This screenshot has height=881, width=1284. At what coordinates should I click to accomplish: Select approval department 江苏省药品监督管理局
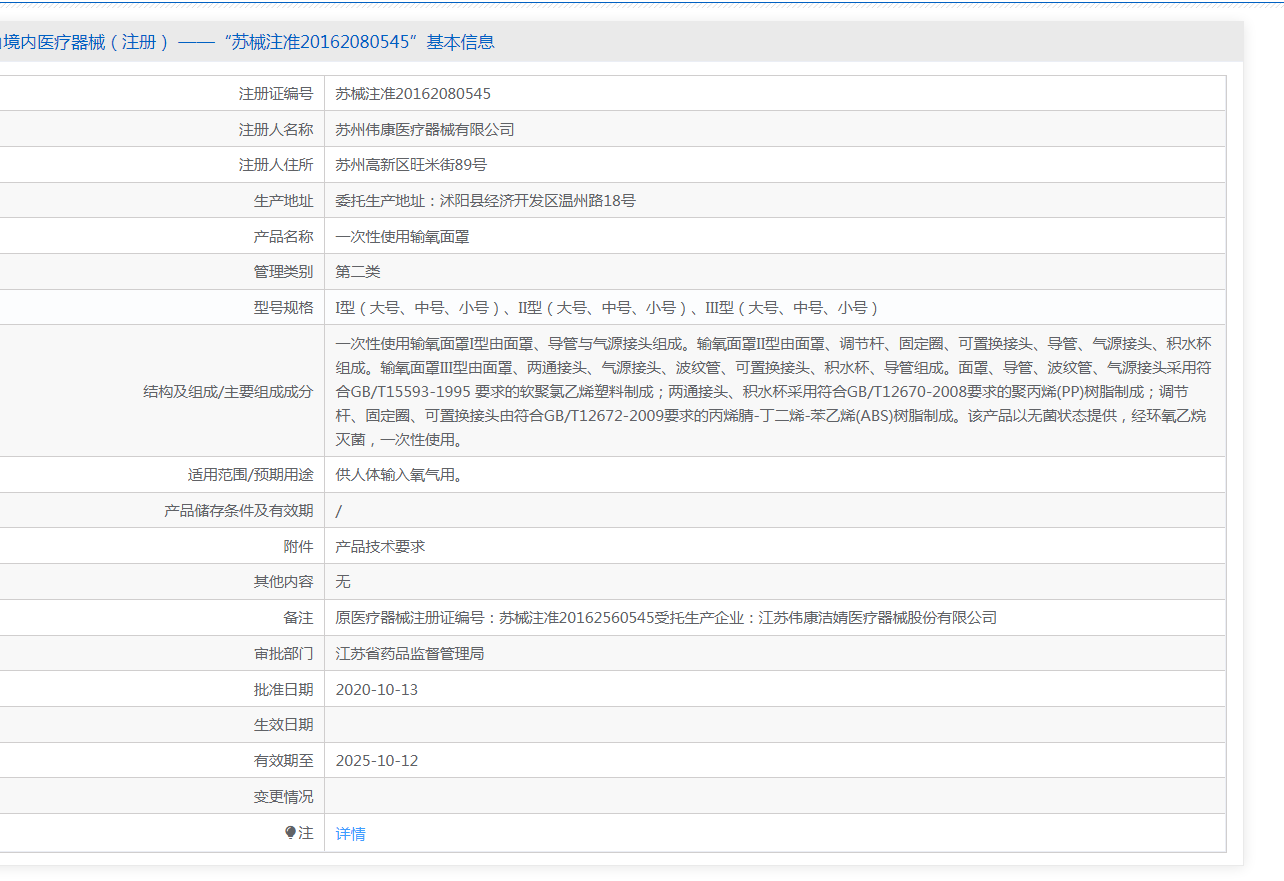410,654
